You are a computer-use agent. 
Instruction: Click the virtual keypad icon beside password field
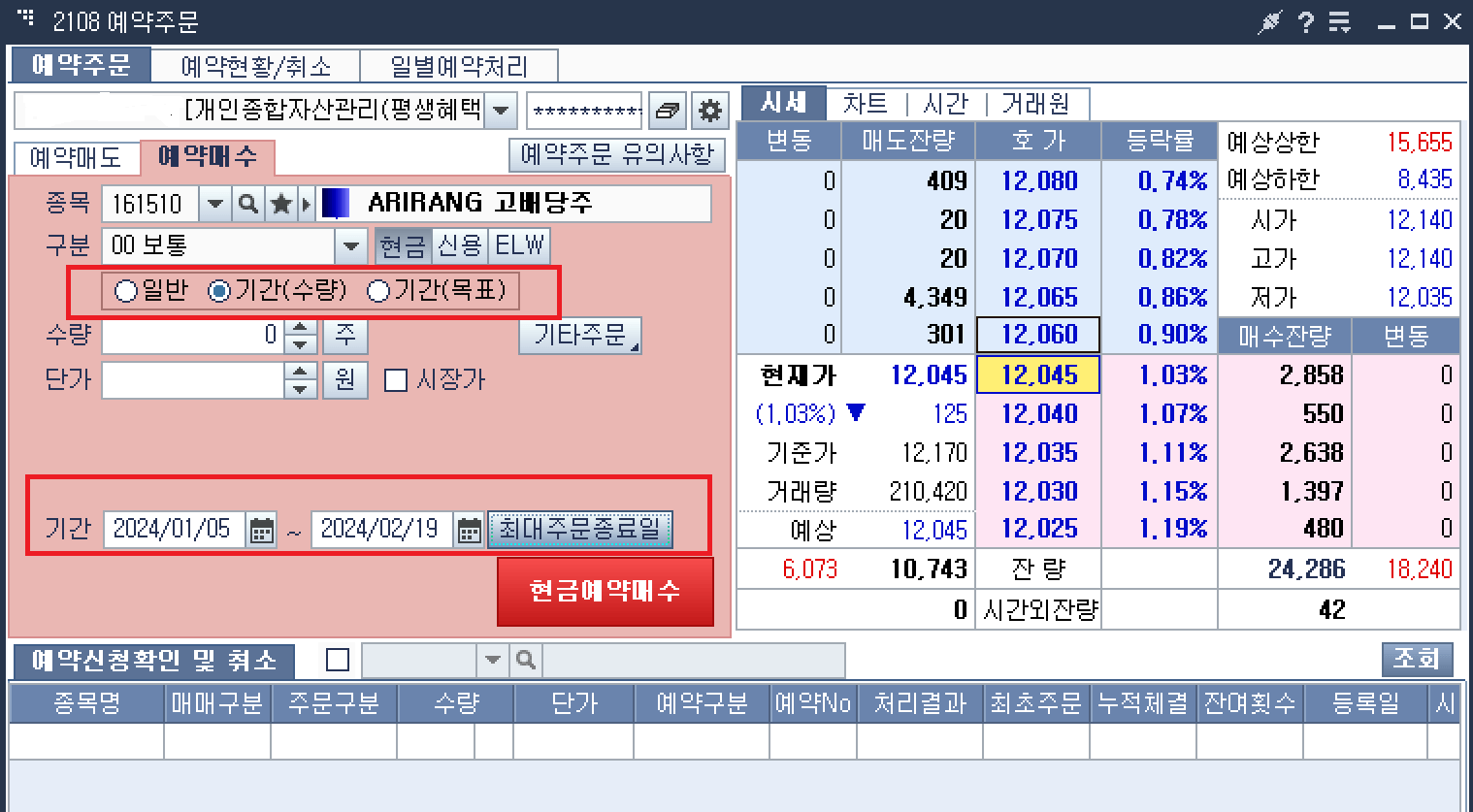(x=666, y=111)
